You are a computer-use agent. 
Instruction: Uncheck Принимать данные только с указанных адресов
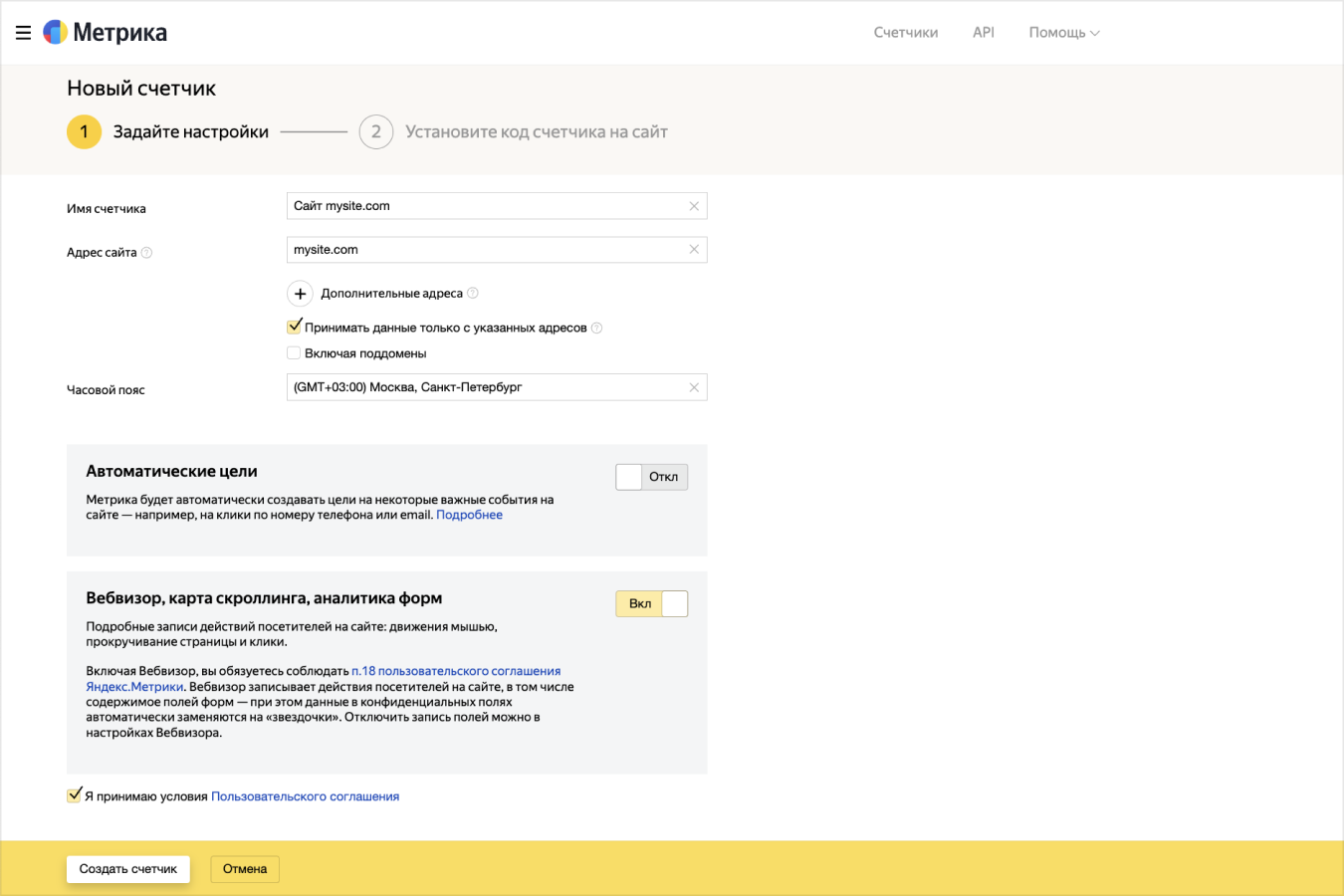(294, 327)
